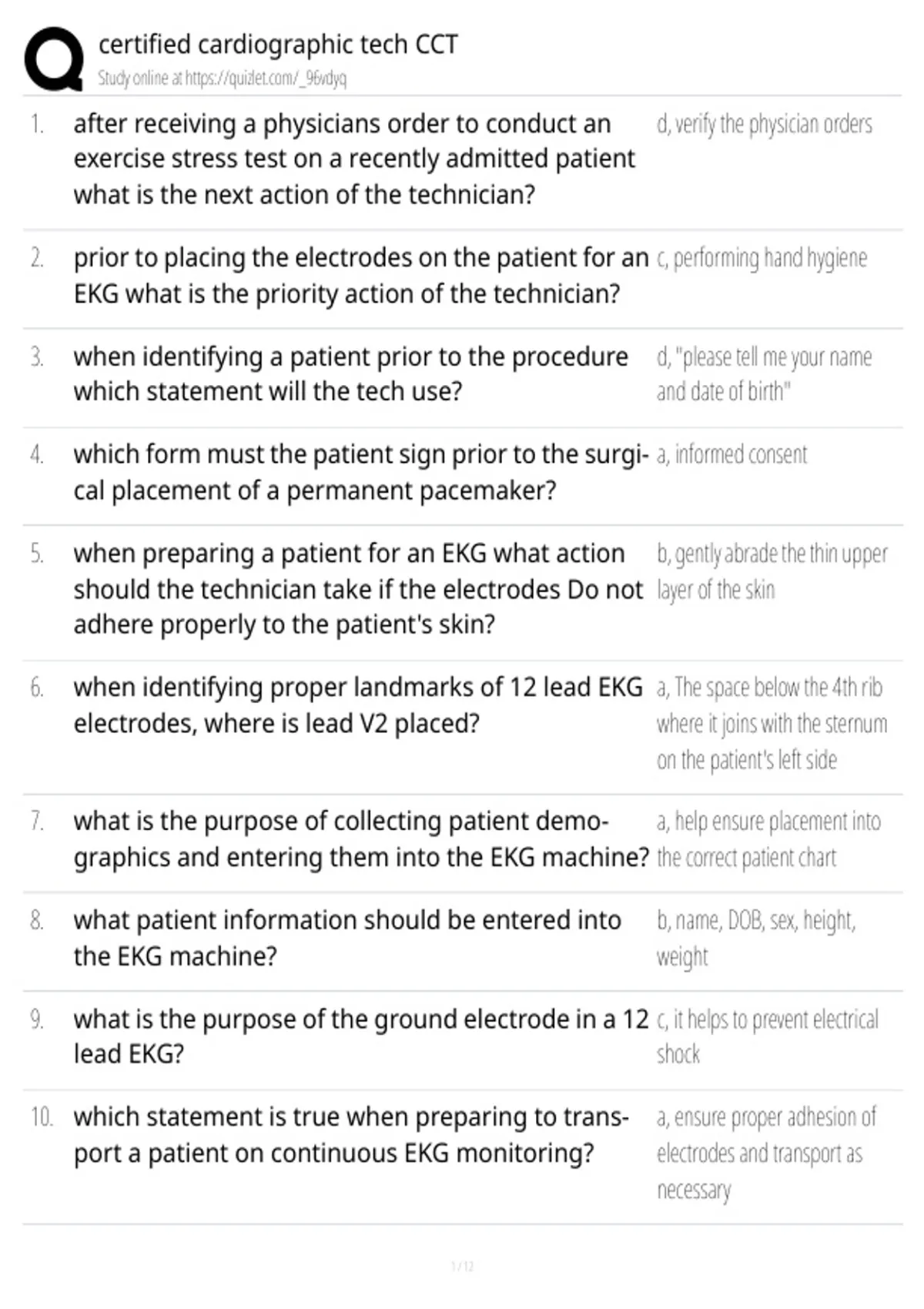
Task: Open the quizlet.com study online link
Action: pos(222,78)
